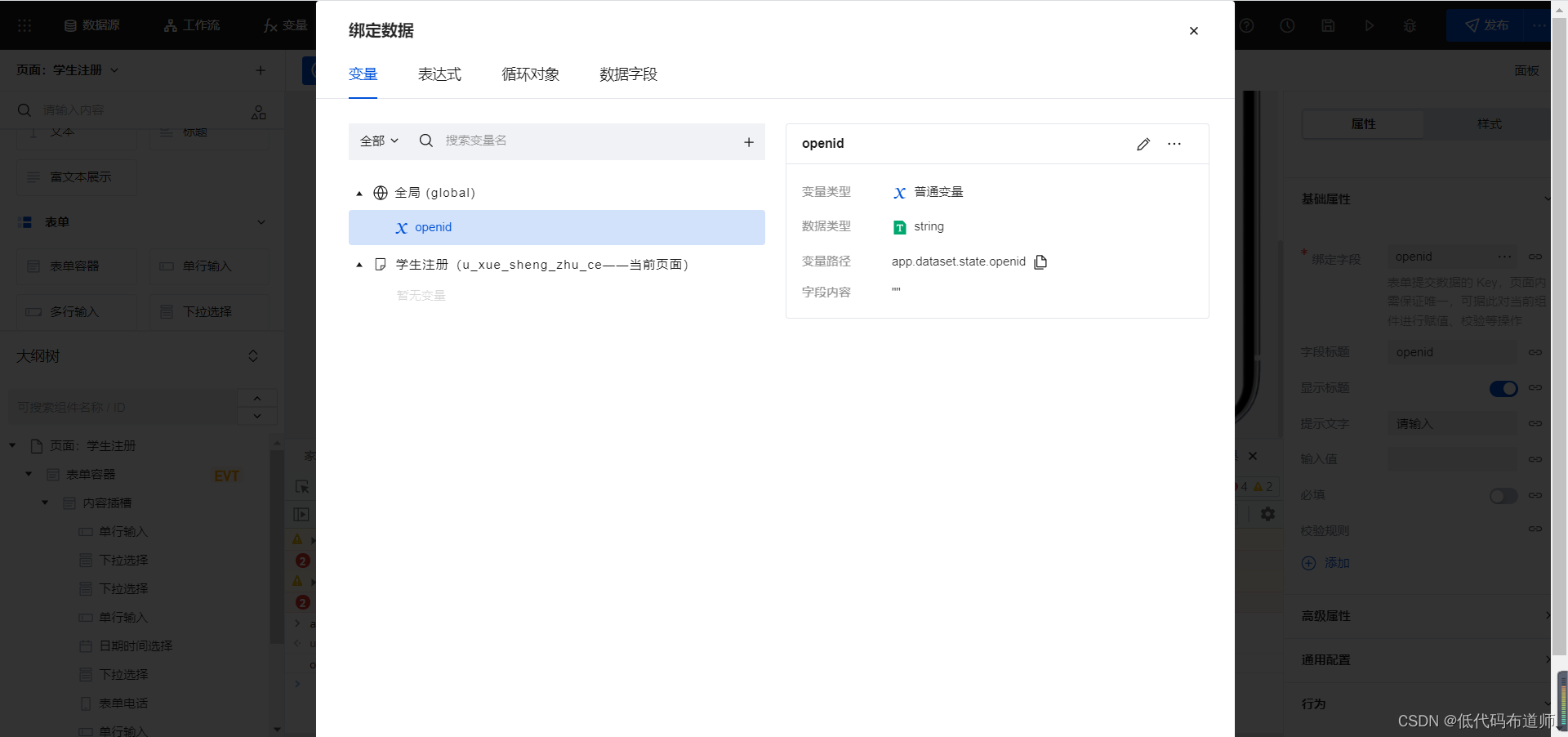Click the 提示文字 请输入 input
This screenshot has width=1568, height=737.
point(1452,424)
